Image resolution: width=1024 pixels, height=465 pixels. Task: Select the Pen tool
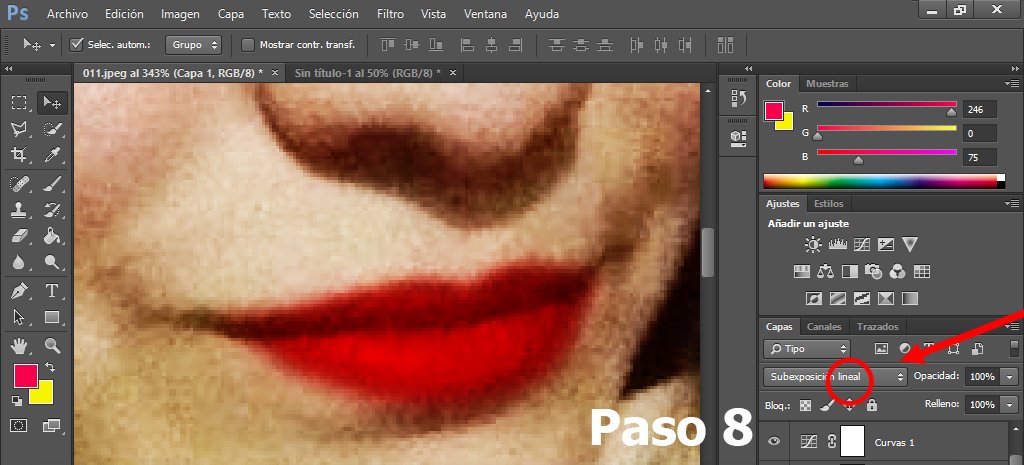pyautogui.click(x=19, y=291)
